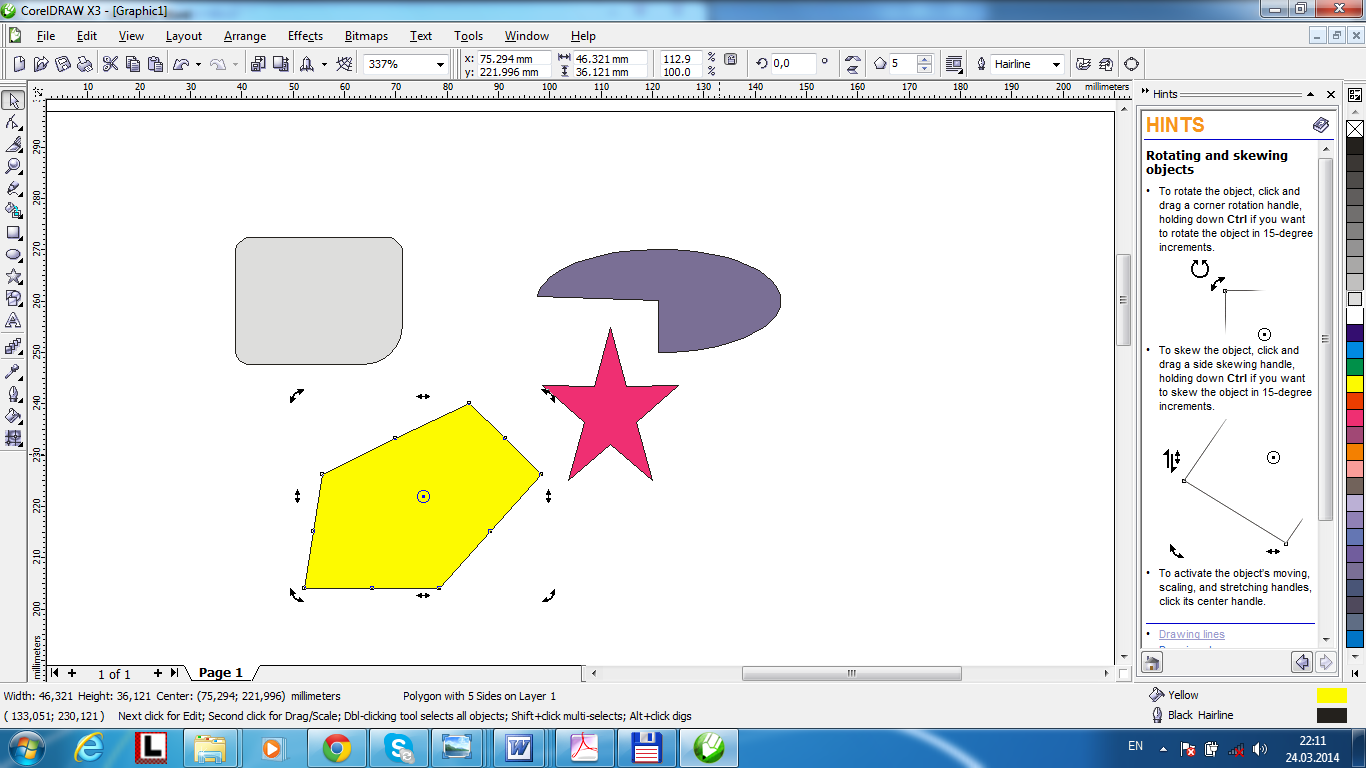Click the To Back of Layer icon
Viewport: 1366px width, 768px height.
(x=1104, y=64)
